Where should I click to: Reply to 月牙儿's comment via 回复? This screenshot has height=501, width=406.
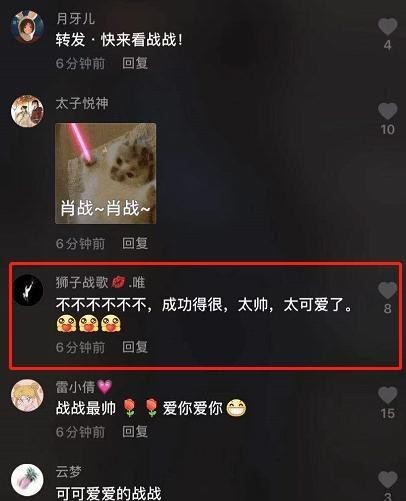pos(135,63)
